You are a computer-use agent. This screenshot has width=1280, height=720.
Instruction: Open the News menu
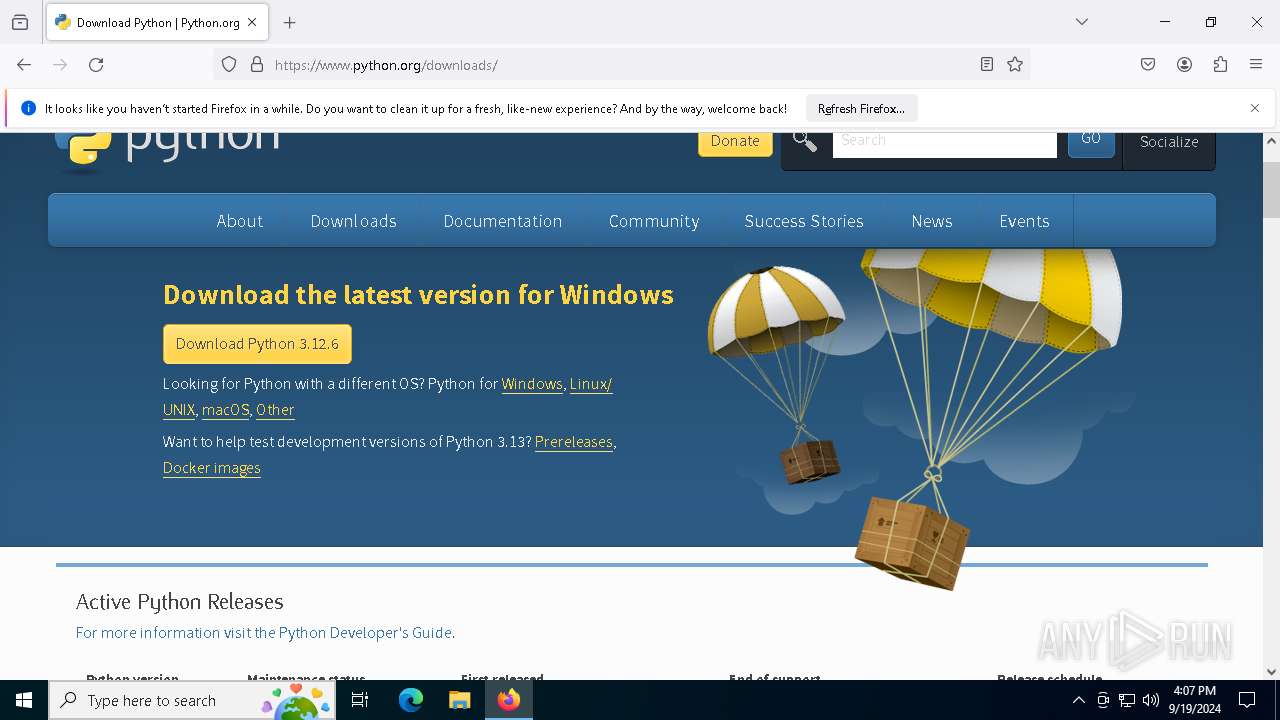point(932,221)
